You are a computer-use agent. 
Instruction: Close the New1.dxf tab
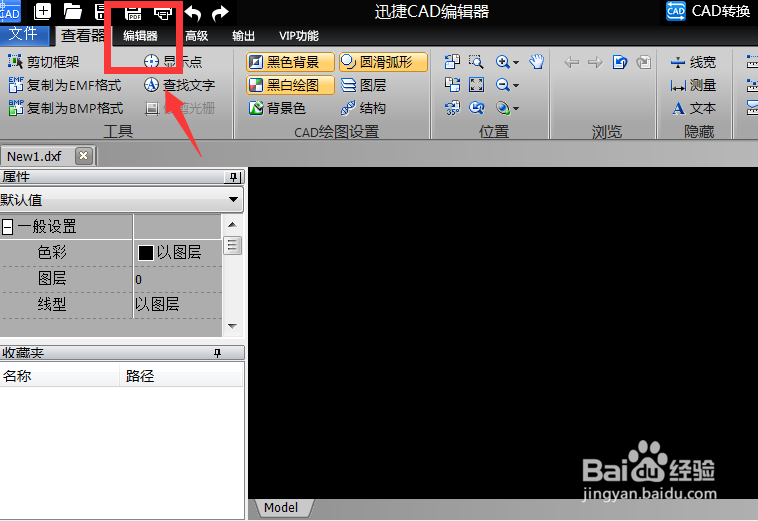[84, 156]
